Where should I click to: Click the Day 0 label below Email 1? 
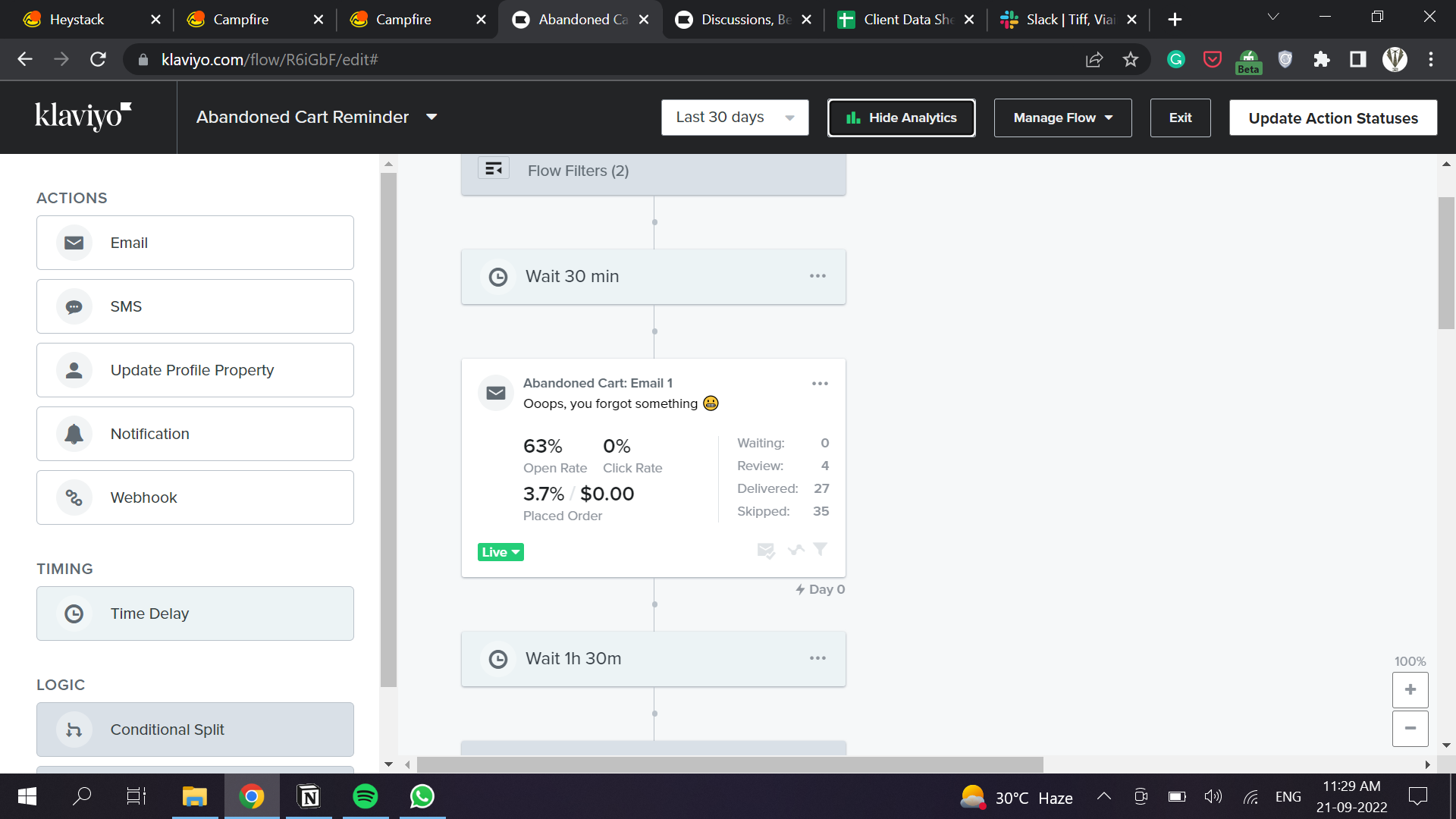tap(820, 589)
